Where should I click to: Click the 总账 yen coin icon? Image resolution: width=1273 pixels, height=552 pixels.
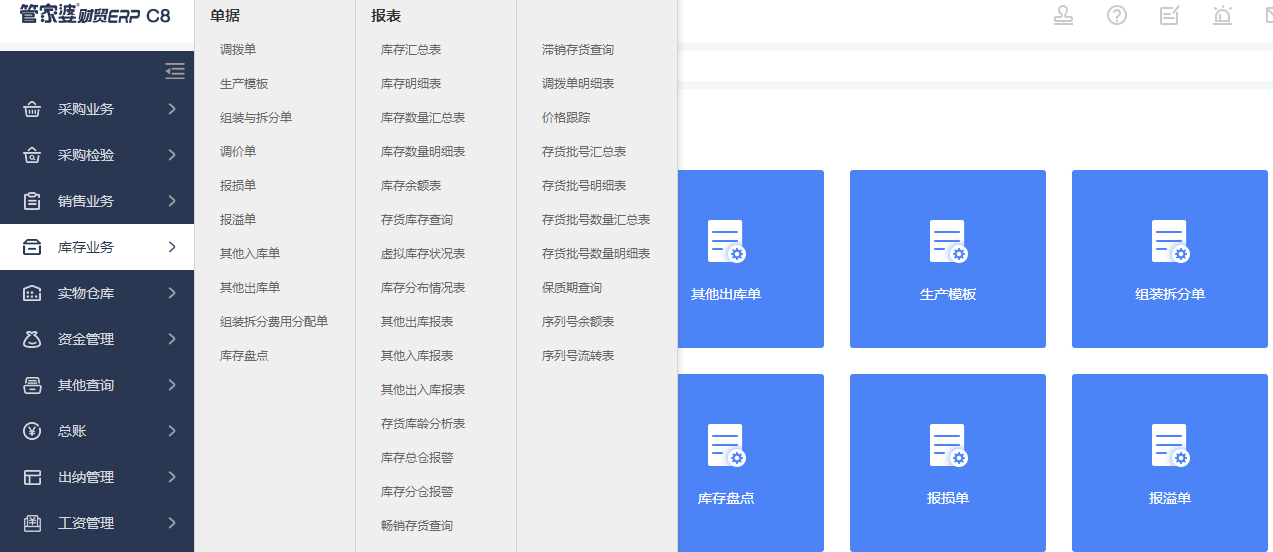[x=32, y=431]
